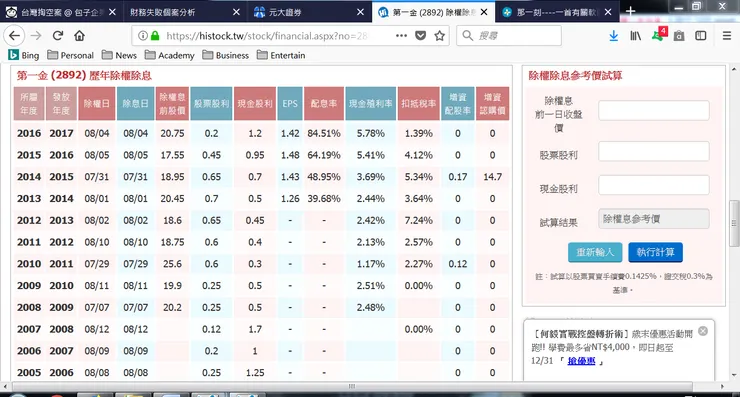740x397 pixels.
Task: Click the screenshot camera toolbar icon
Action: click(679, 36)
